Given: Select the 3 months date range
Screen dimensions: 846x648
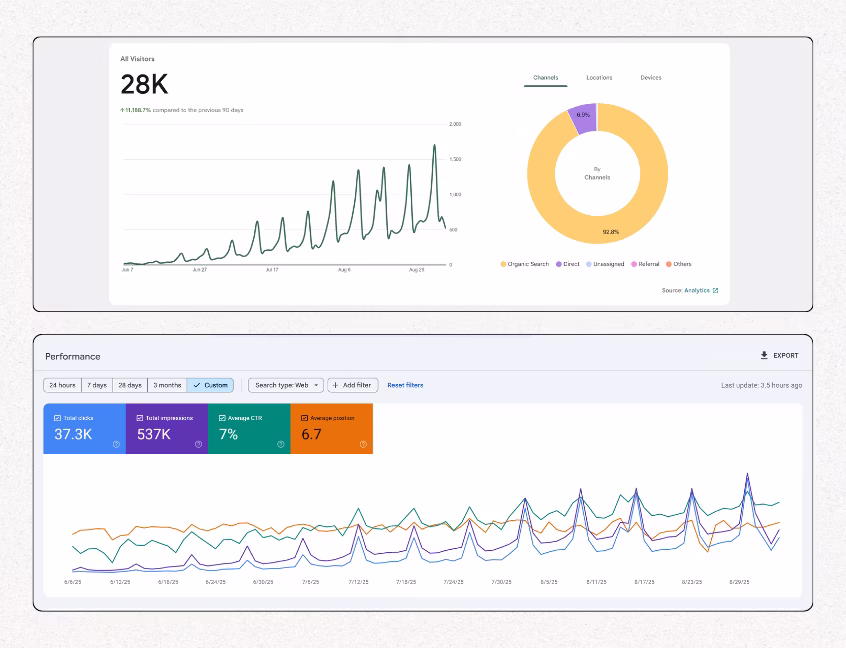Looking at the screenshot, I should [x=167, y=385].
